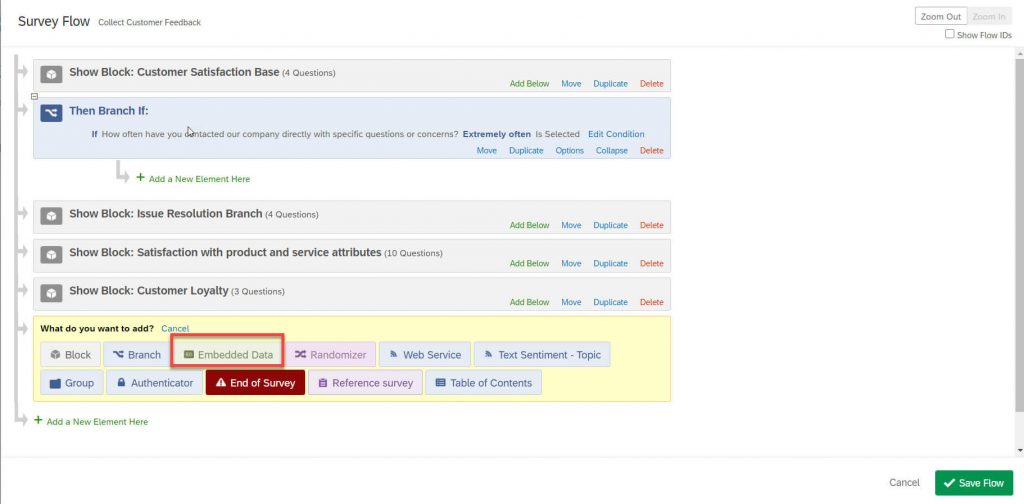
Task: Delete the Customer Satisfaction Base block
Action: click(x=652, y=84)
